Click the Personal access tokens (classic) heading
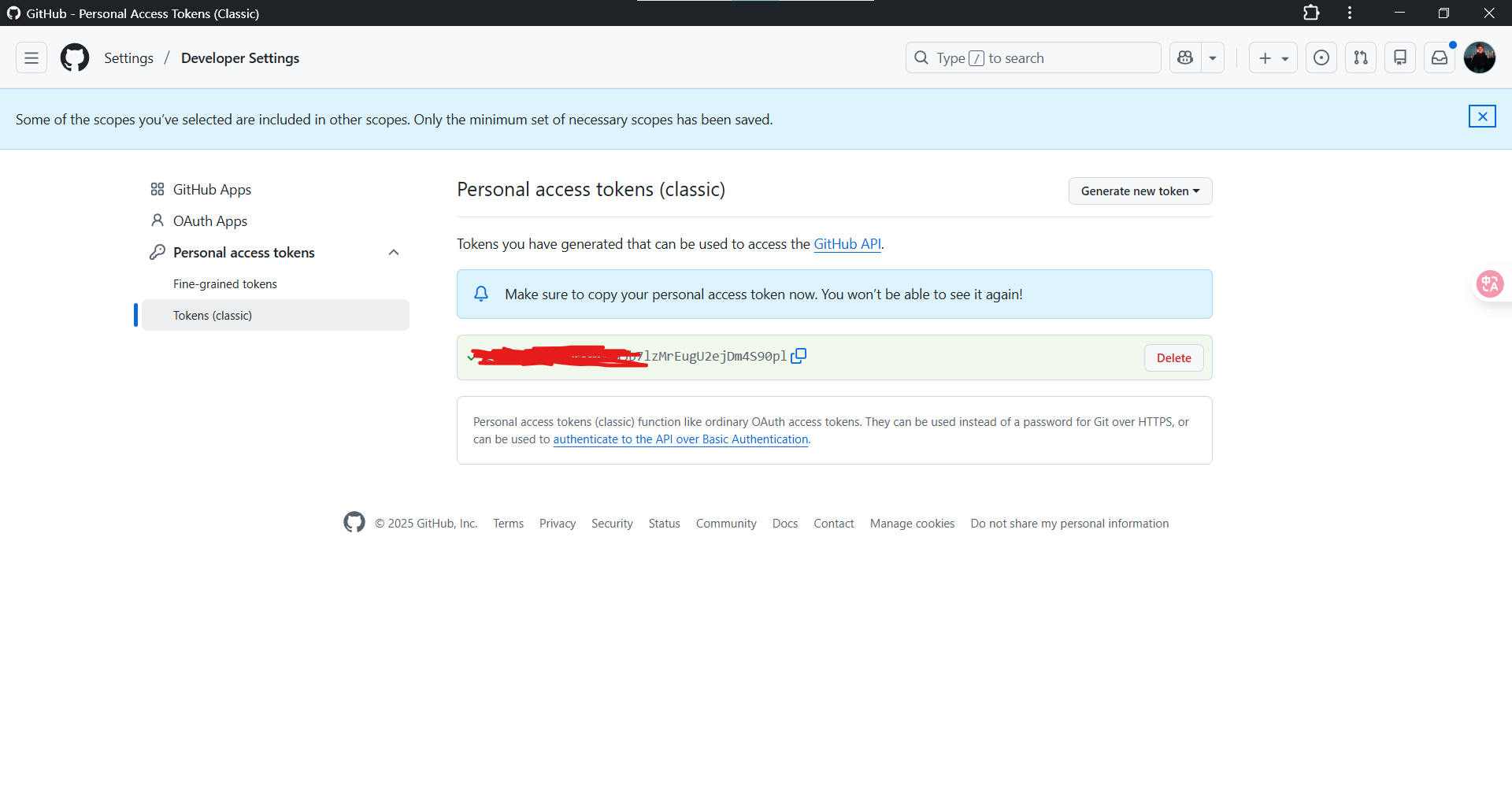Screen dimensions: 1512x811 tap(591, 190)
